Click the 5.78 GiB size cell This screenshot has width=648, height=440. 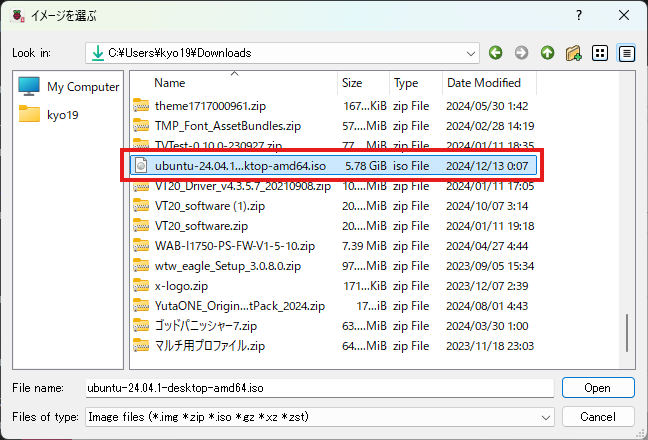click(x=366, y=166)
